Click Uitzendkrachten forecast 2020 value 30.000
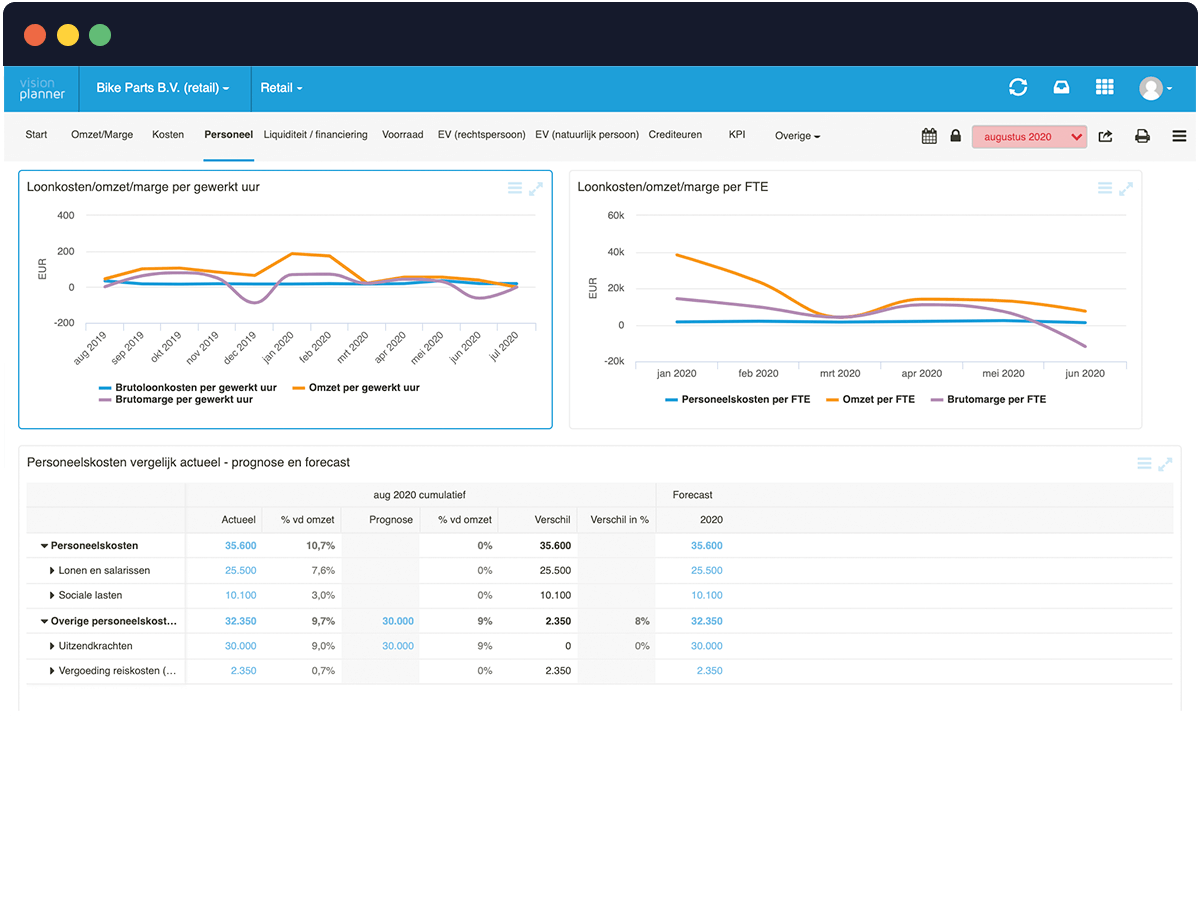Screen dimensions: 1200x900 point(707,646)
